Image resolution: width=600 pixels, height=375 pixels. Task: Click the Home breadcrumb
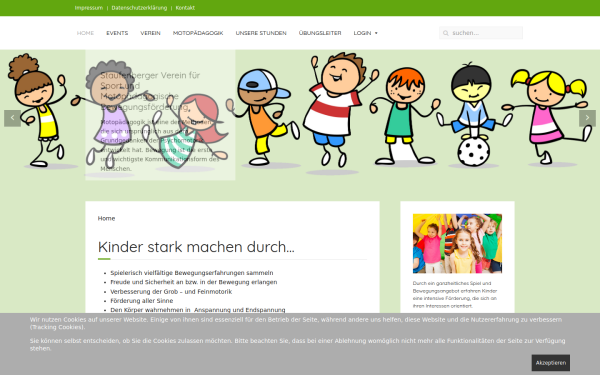[x=106, y=218]
